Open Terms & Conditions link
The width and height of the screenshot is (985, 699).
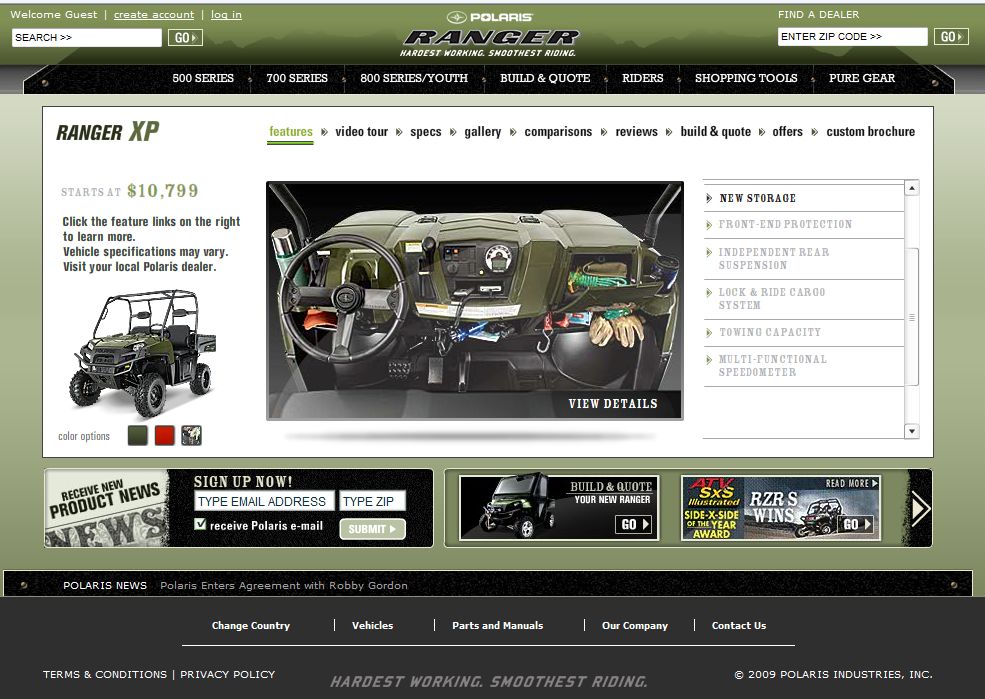(105, 675)
